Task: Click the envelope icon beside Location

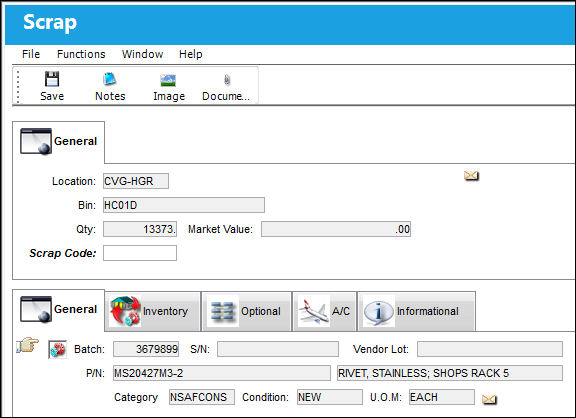Action: pyautogui.click(x=471, y=176)
